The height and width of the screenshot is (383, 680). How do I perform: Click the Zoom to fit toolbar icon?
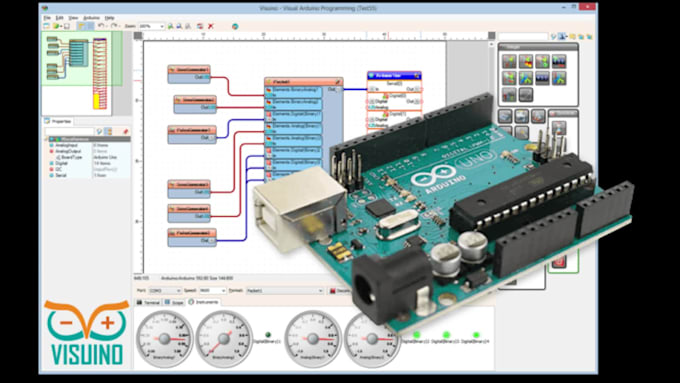tap(188, 26)
